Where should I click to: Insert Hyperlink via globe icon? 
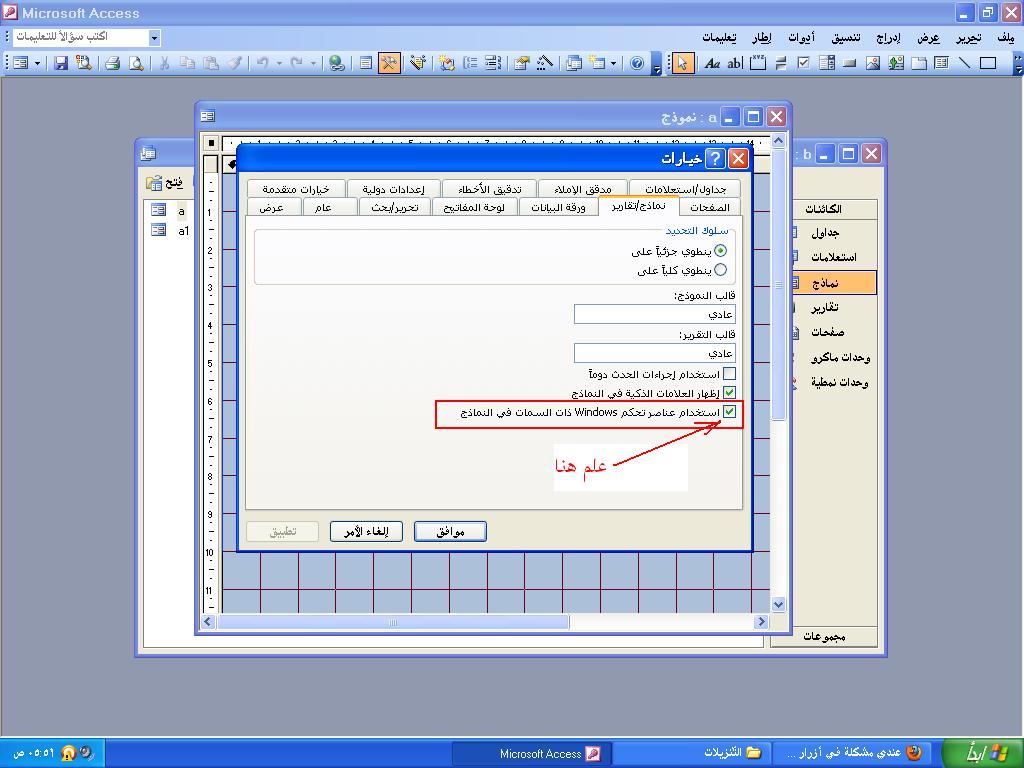click(336, 63)
